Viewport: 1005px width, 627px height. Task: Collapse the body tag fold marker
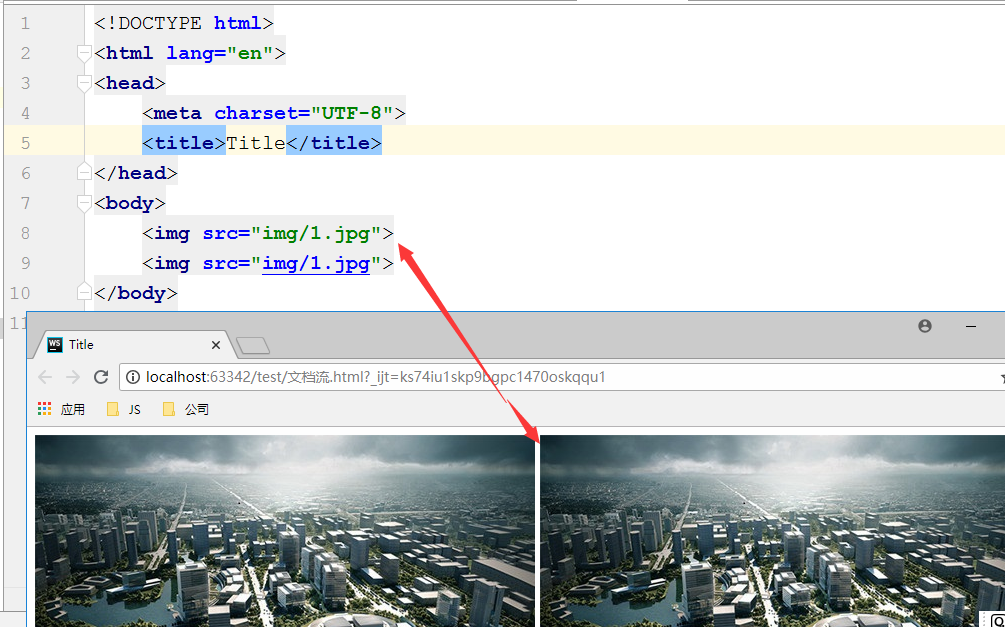click(x=84, y=203)
